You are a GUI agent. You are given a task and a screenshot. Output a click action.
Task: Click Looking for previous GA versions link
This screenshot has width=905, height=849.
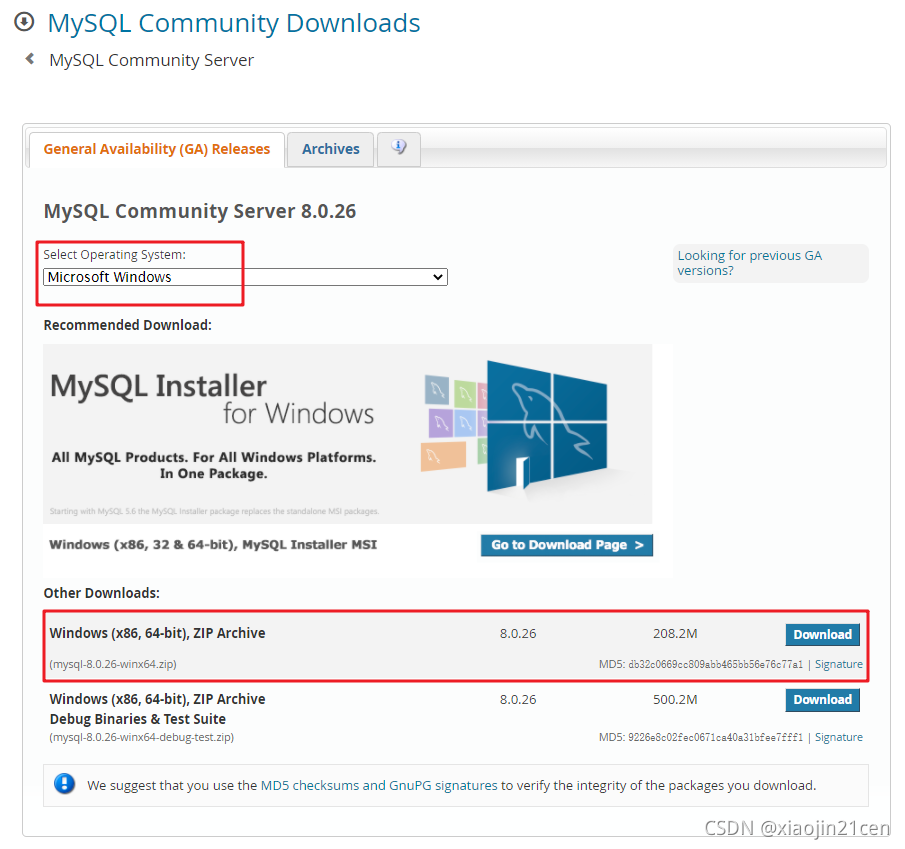click(749, 263)
